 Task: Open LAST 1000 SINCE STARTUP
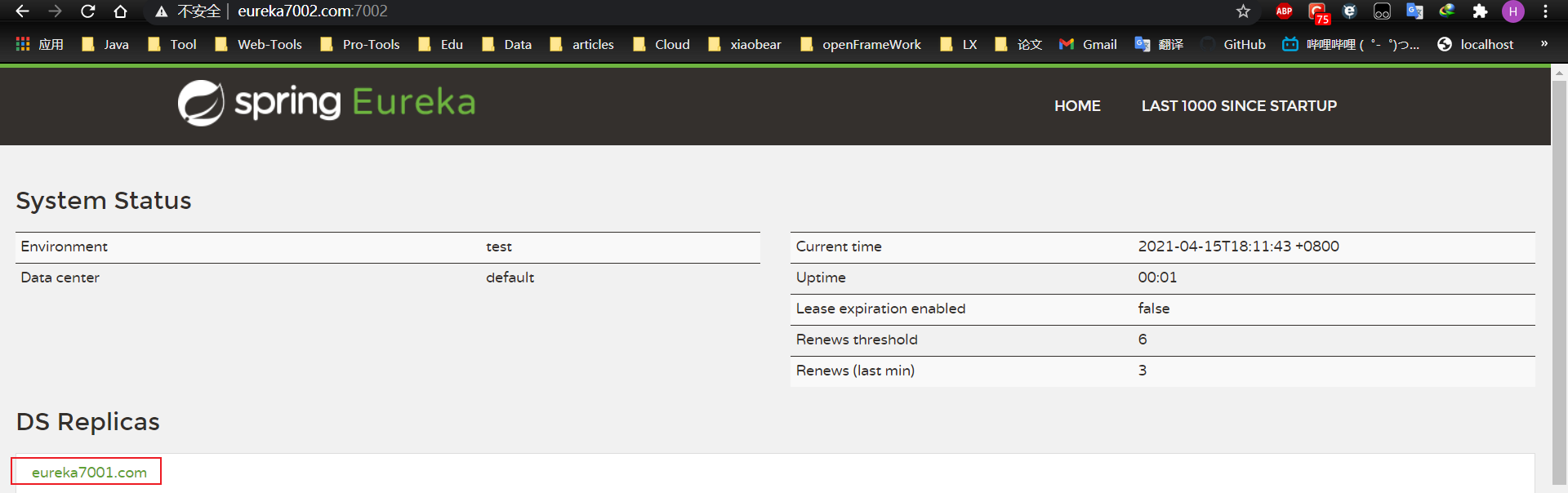pyautogui.click(x=1239, y=106)
